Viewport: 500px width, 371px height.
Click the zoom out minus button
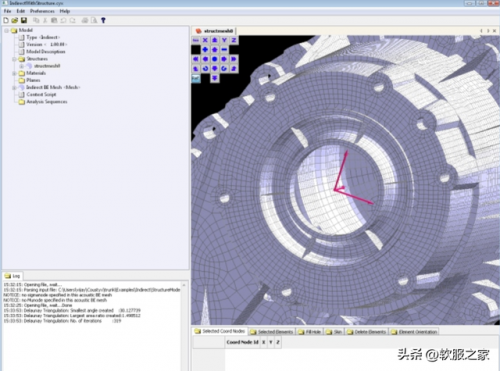coord(224,49)
